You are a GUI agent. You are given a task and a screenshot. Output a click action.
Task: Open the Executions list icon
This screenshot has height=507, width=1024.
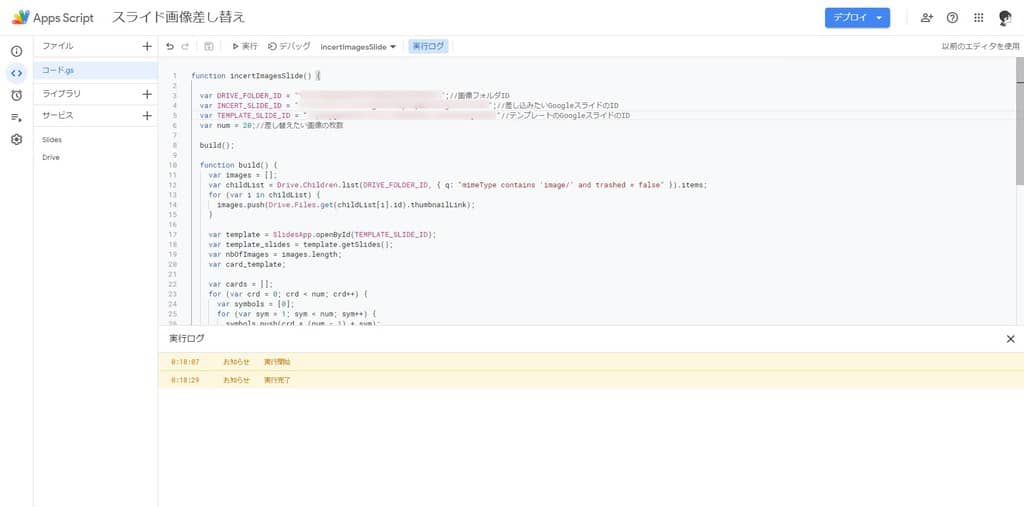tap(16, 118)
